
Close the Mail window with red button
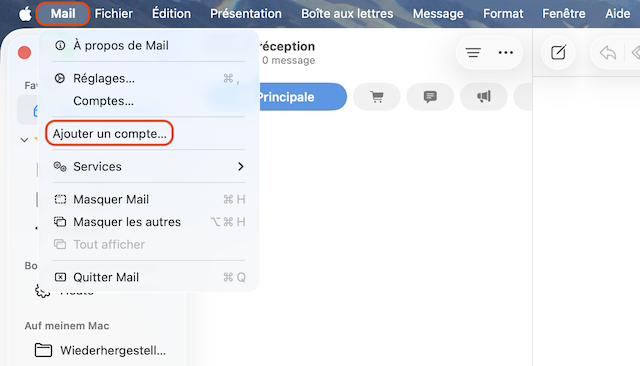(x=24, y=53)
